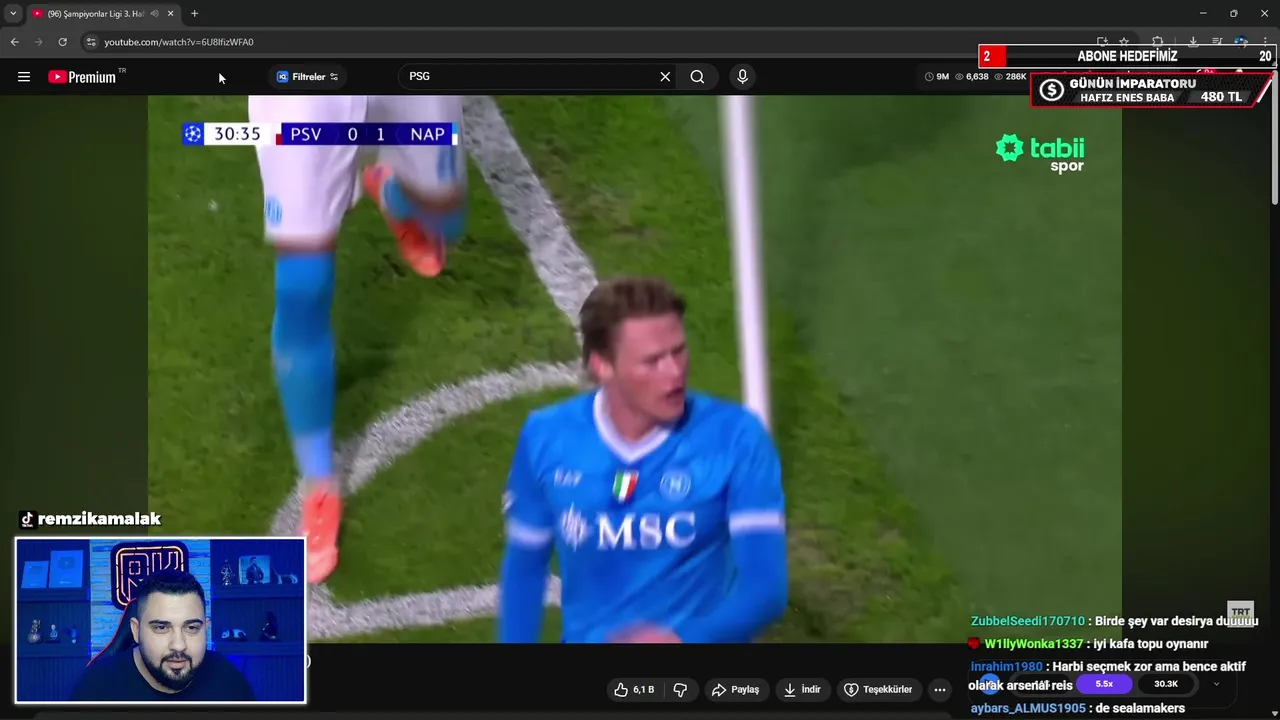Viewport: 1280px width, 720px height.
Task: Install app icon in address bar
Action: pyautogui.click(x=1102, y=42)
